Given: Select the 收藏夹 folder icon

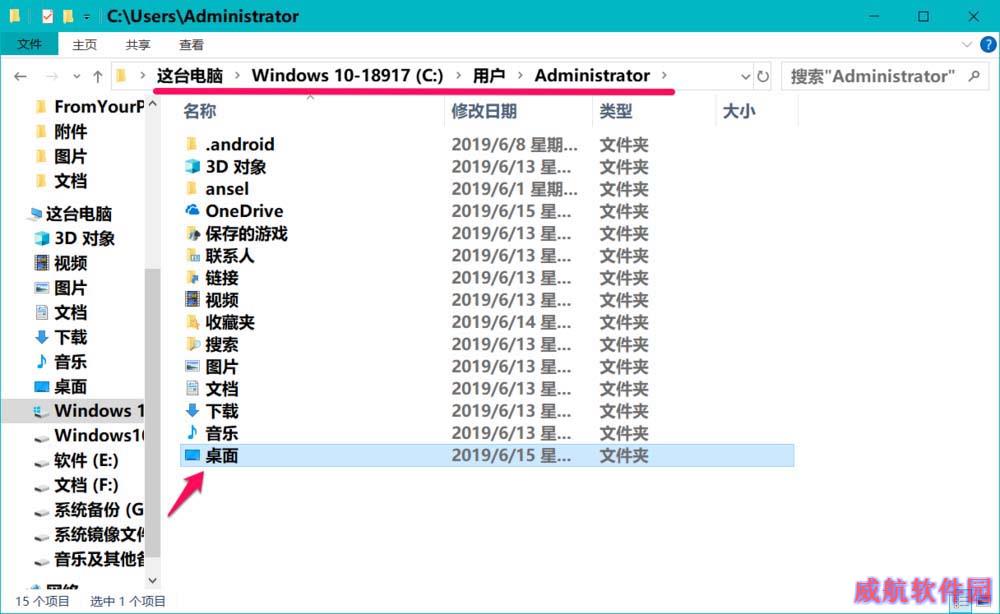Looking at the screenshot, I should tap(192, 321).
